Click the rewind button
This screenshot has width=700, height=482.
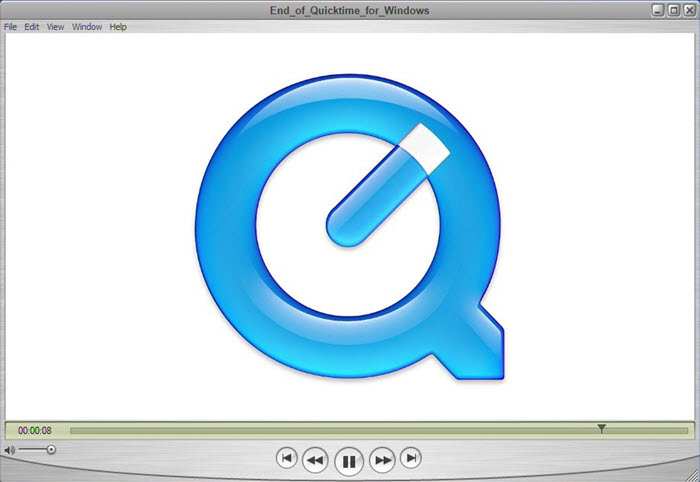point(315,460)
